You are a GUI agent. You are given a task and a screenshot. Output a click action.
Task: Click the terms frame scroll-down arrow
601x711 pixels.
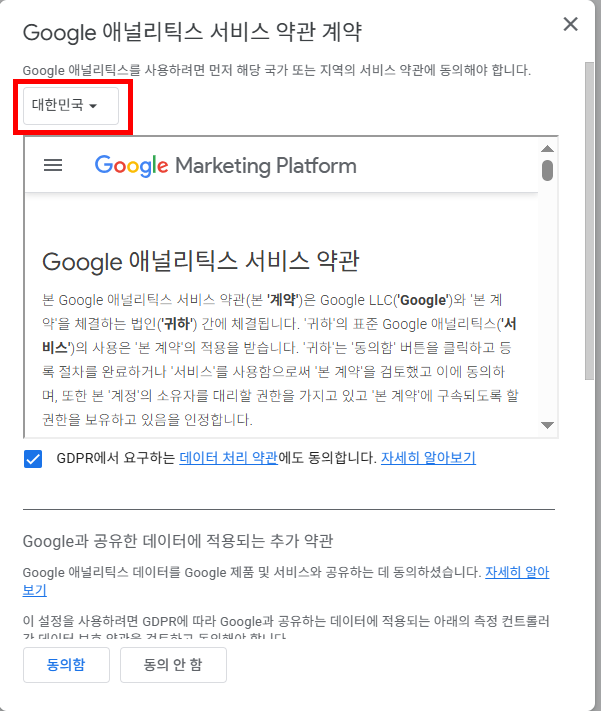547,425
